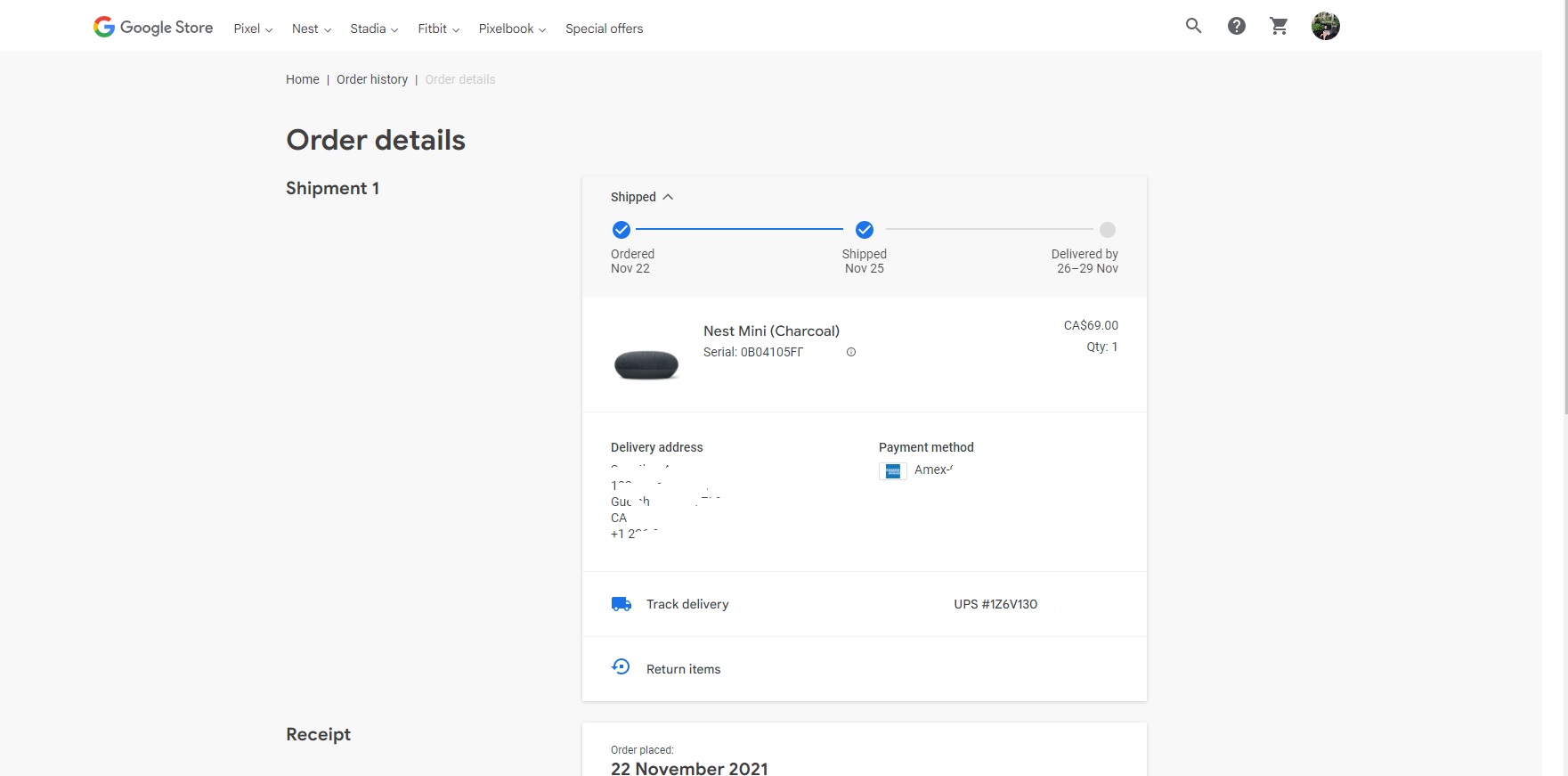Open the account profile avatar

[x=1326, y=26]
